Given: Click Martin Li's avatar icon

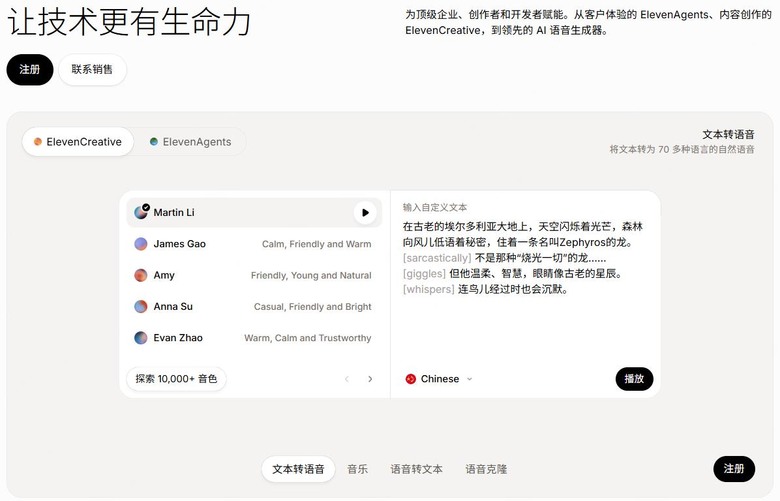Looking at the screenshot, I should click(x=141, y=212).
